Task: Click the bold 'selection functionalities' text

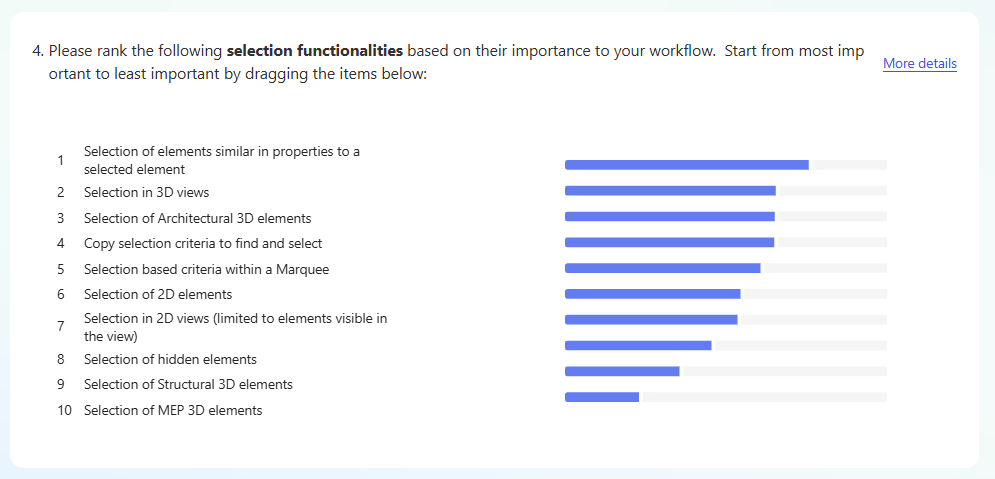Action: (x=315, y=51)
